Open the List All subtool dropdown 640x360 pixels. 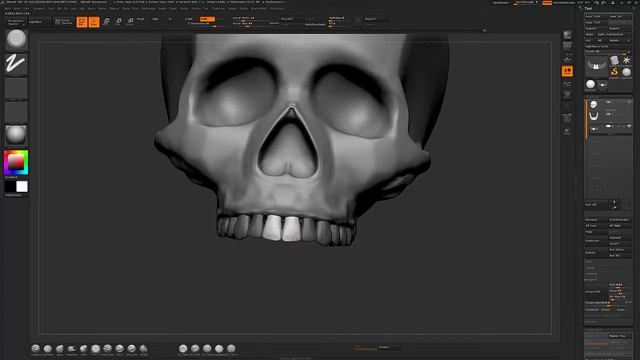597,204
